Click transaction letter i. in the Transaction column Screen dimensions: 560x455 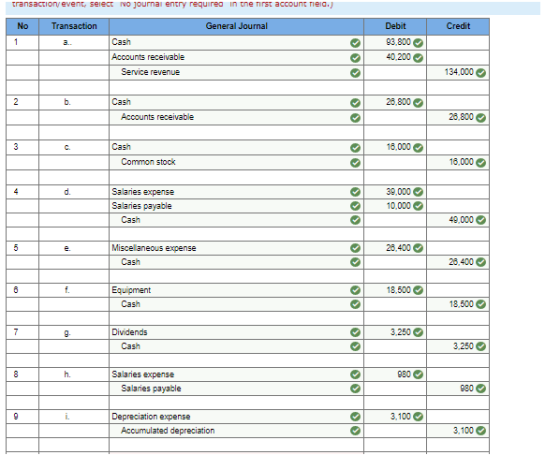[x=67, y=416]
